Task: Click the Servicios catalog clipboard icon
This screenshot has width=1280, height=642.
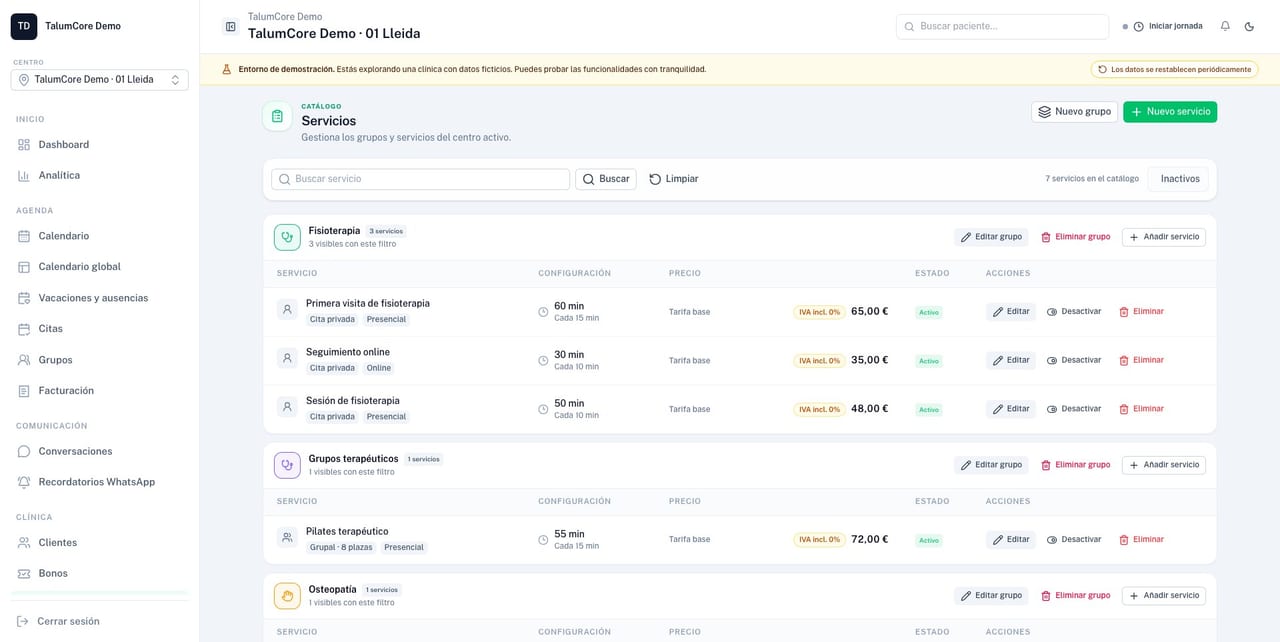Action: click(277, 116)
